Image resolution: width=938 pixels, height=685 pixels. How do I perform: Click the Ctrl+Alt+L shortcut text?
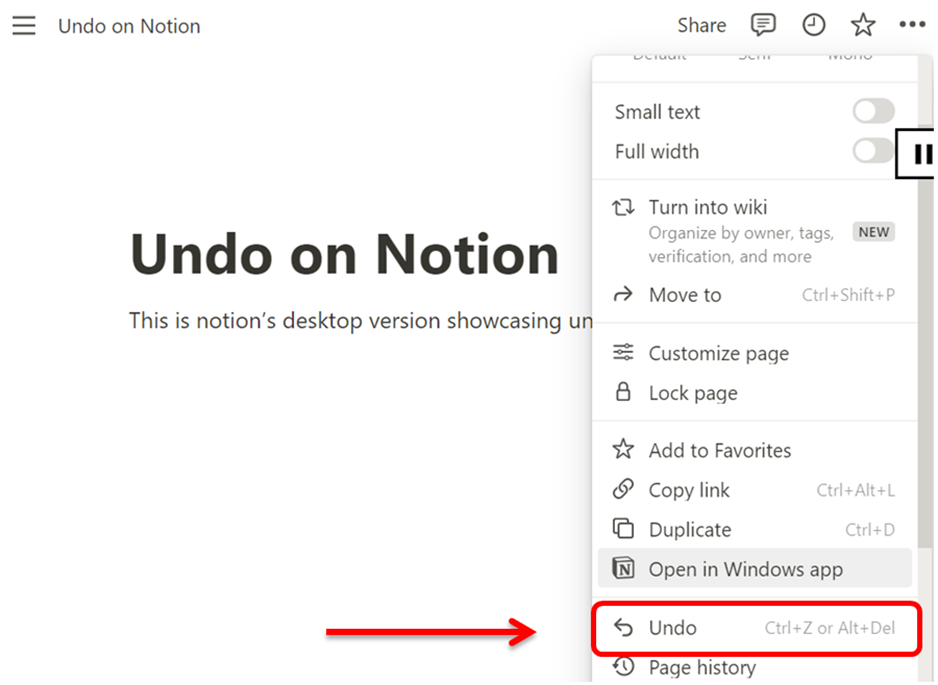(x=855, y=489)
